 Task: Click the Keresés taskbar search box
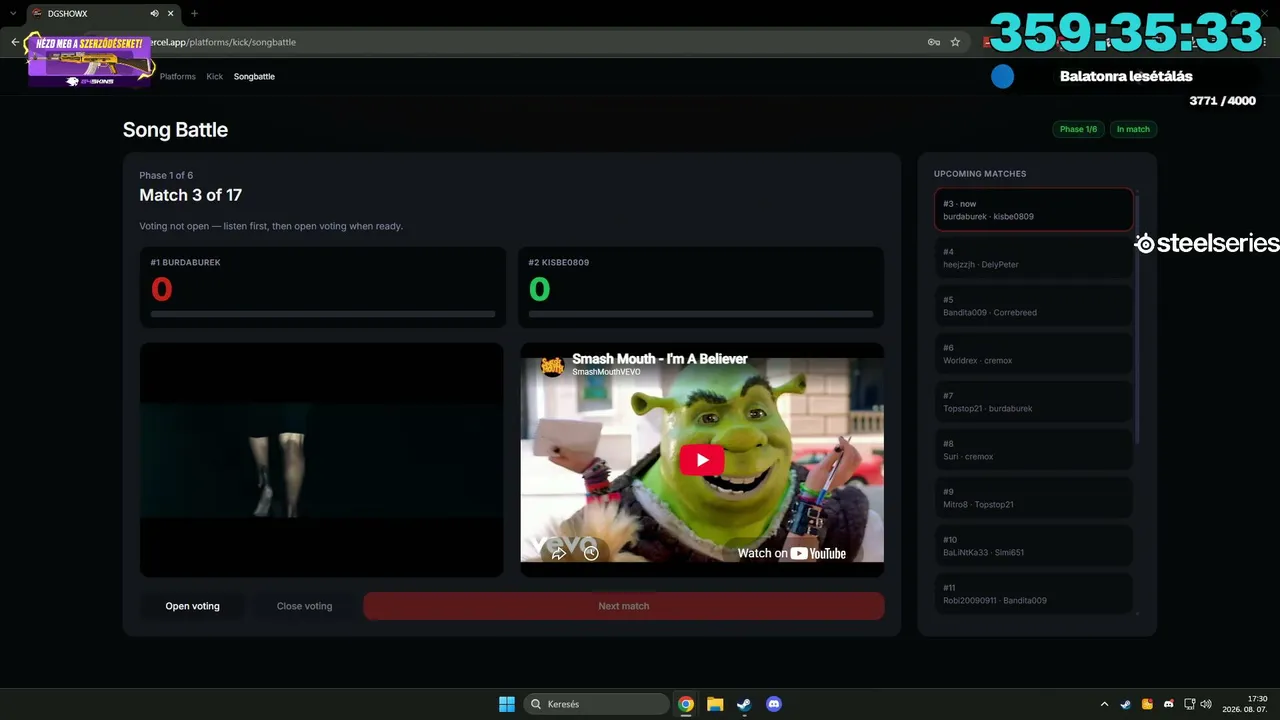pyautogui.click(x=597, y=704)
